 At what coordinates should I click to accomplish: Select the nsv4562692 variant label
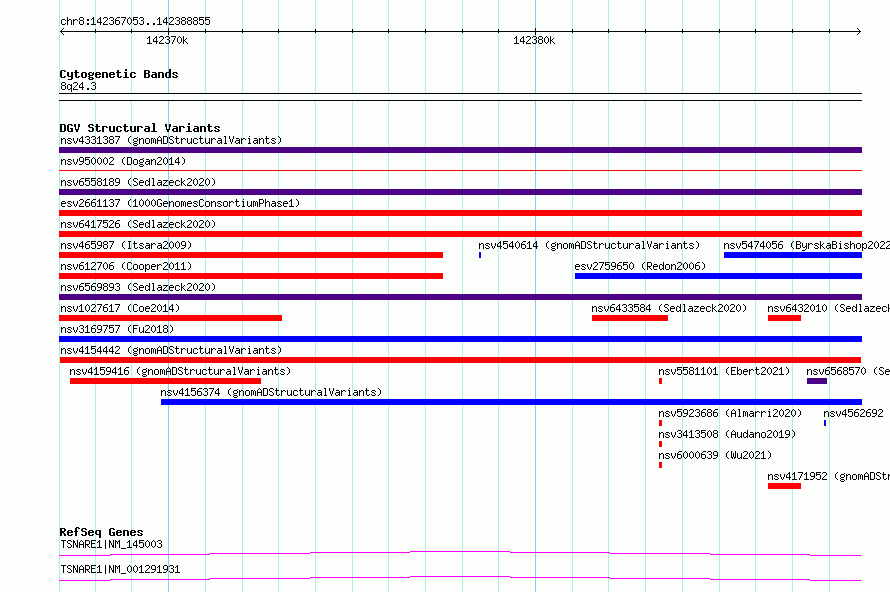tap(853, 413)
